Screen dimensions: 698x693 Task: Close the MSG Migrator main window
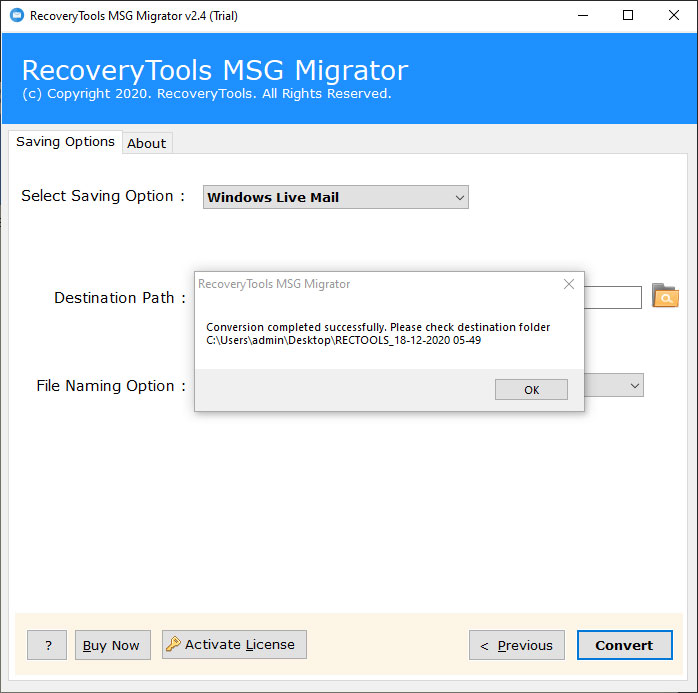click(x=674, y=16)
